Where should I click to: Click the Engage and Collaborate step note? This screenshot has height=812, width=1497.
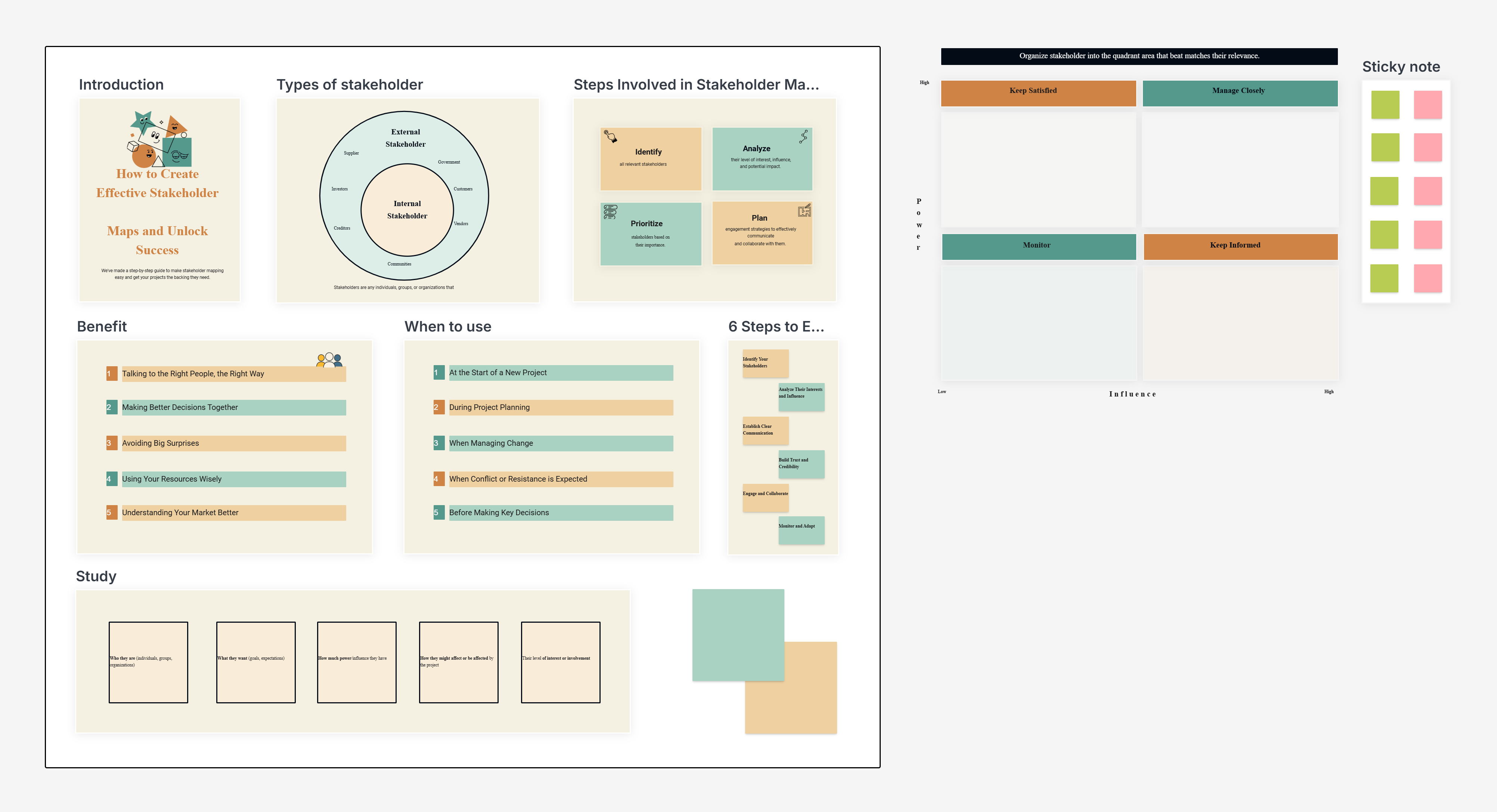coord(765,498)
